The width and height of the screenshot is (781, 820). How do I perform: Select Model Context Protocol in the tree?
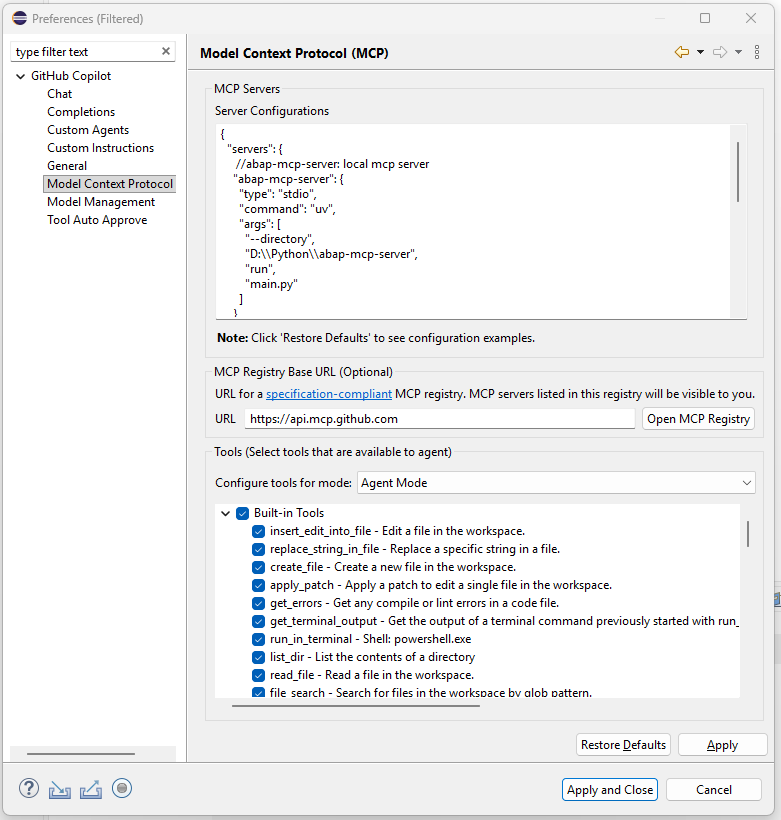pos(110,184)
